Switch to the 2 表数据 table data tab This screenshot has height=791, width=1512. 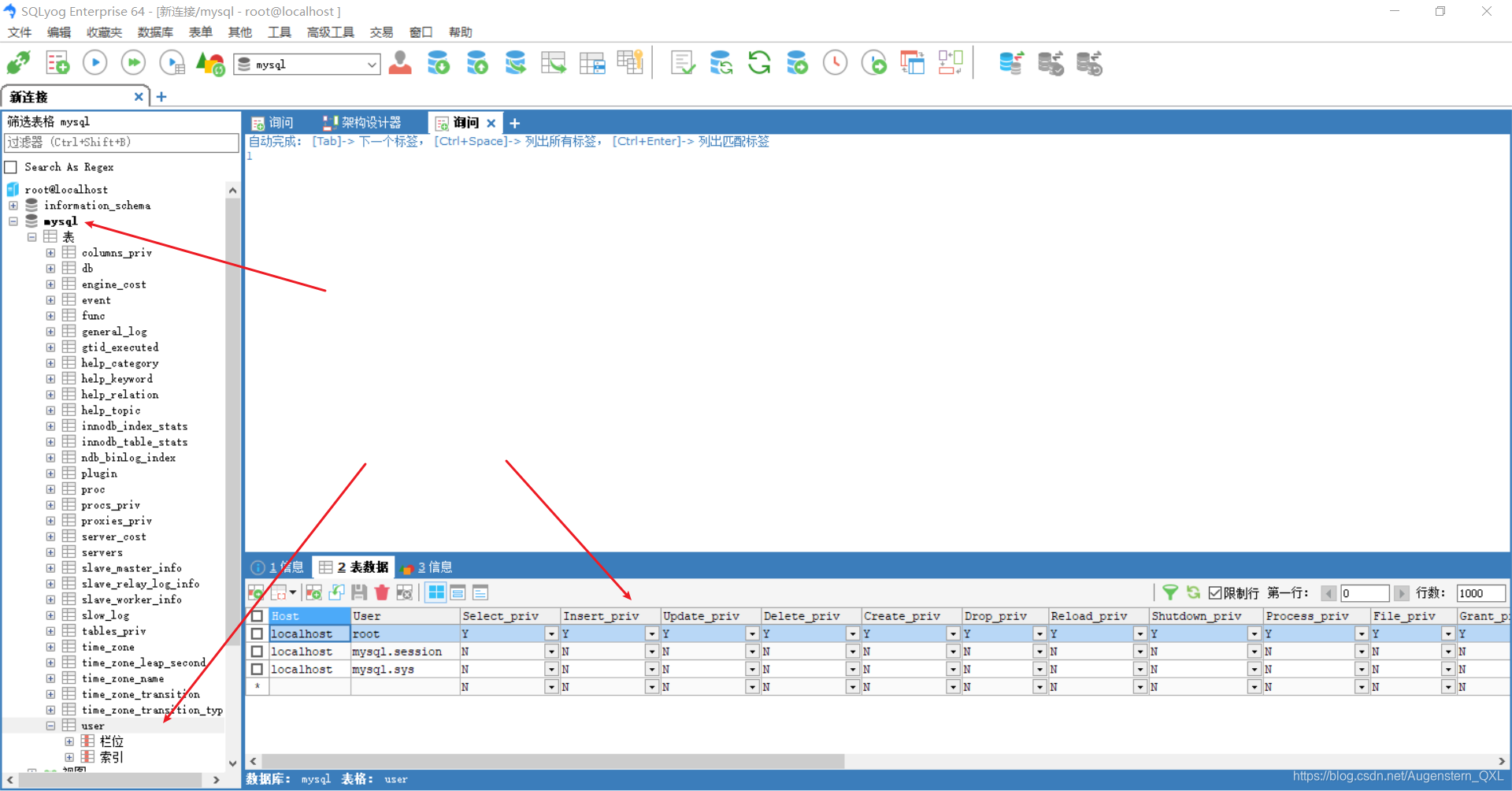(x=354, y=567)
